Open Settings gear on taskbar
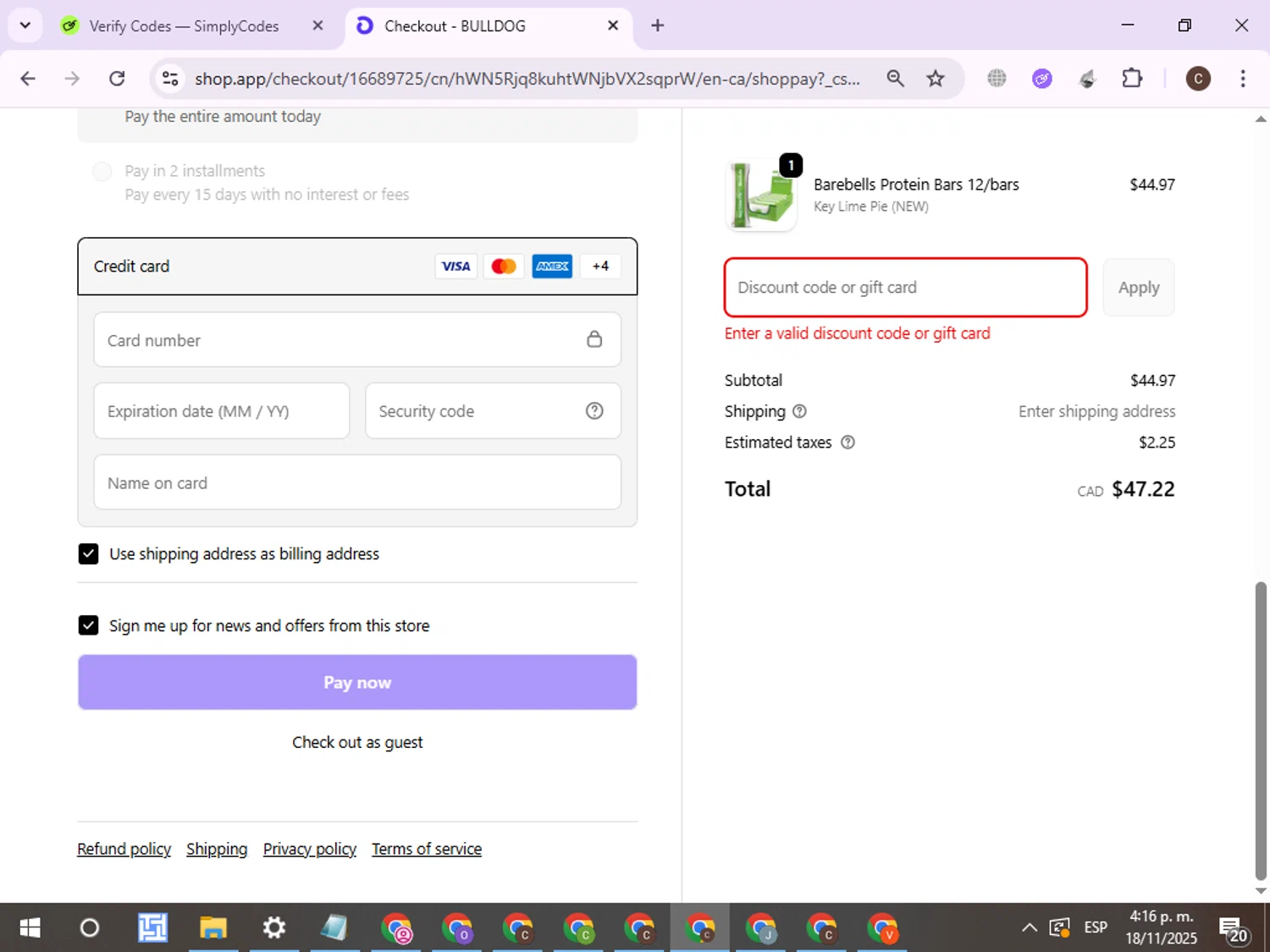 click(x=273, y=928)
